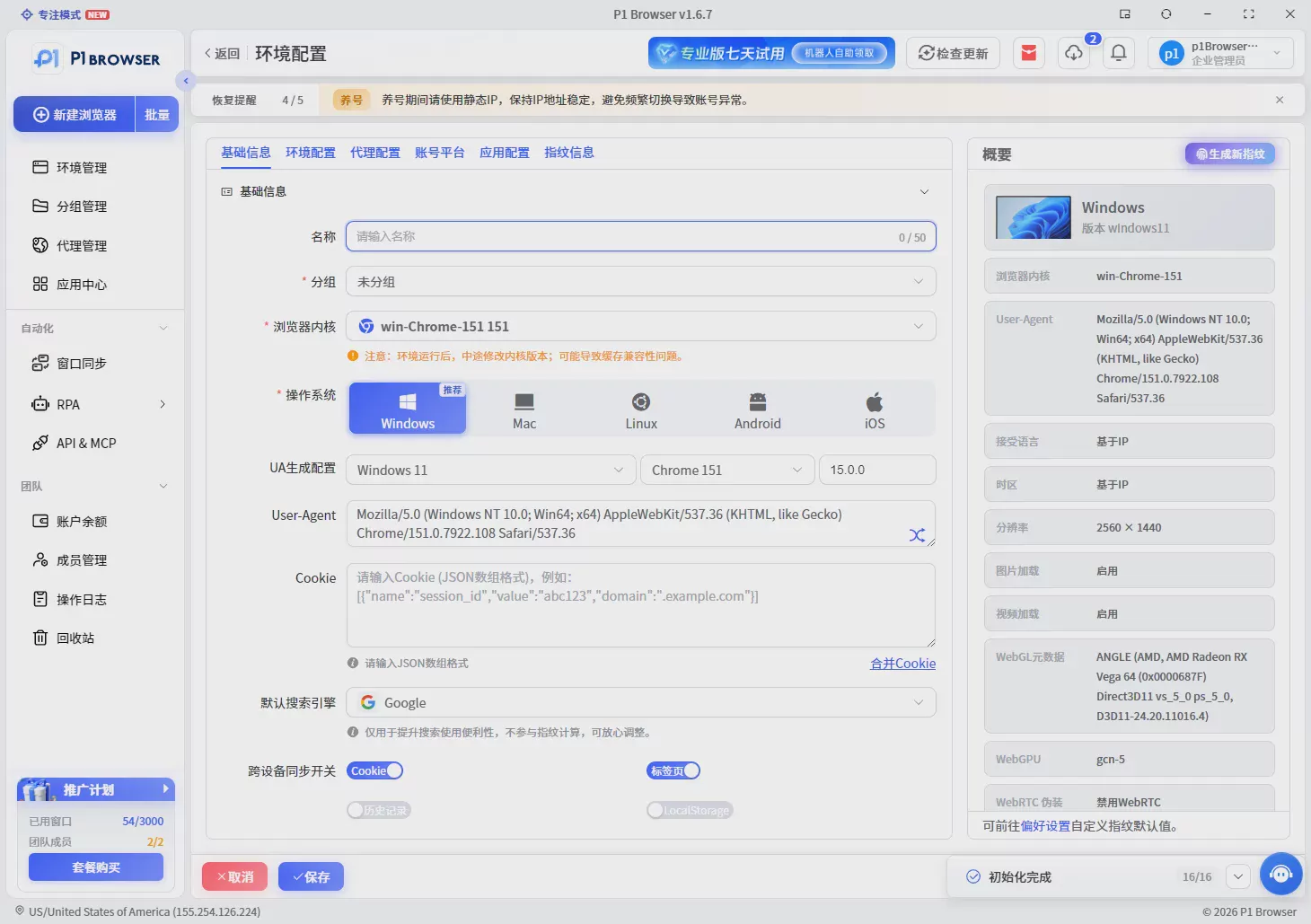Click the 名称 input field
Viewport: 1311px width, 924px height.
click(x=641, y=236)
